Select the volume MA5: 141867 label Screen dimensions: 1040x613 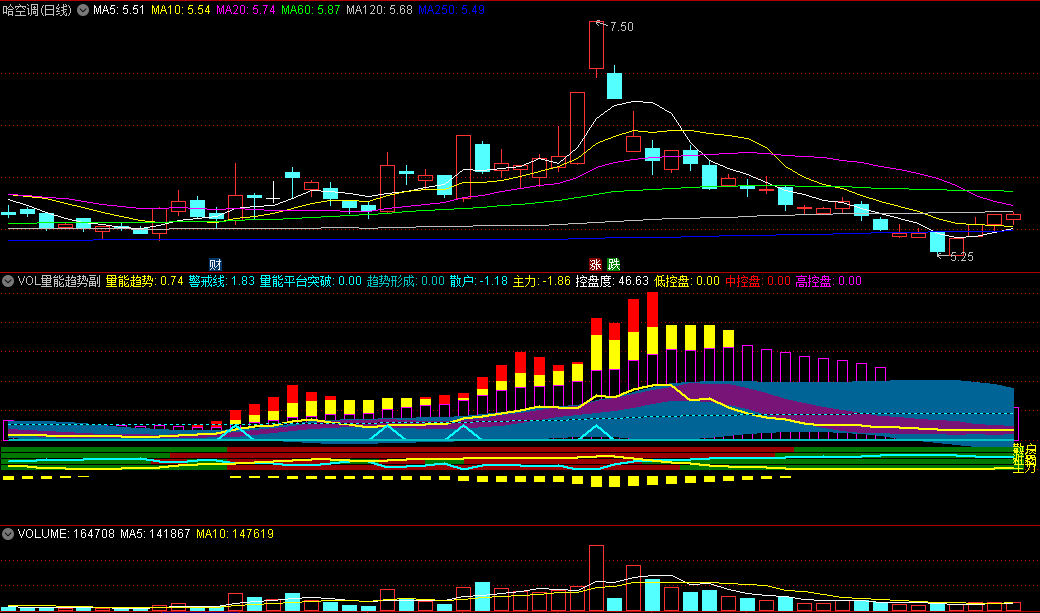[x=155, y=534]
